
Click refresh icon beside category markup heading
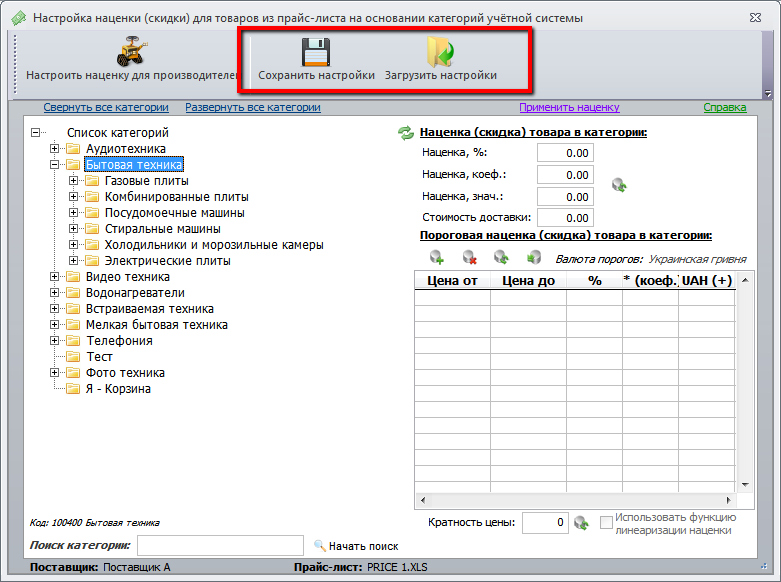(x=406, y=133)
